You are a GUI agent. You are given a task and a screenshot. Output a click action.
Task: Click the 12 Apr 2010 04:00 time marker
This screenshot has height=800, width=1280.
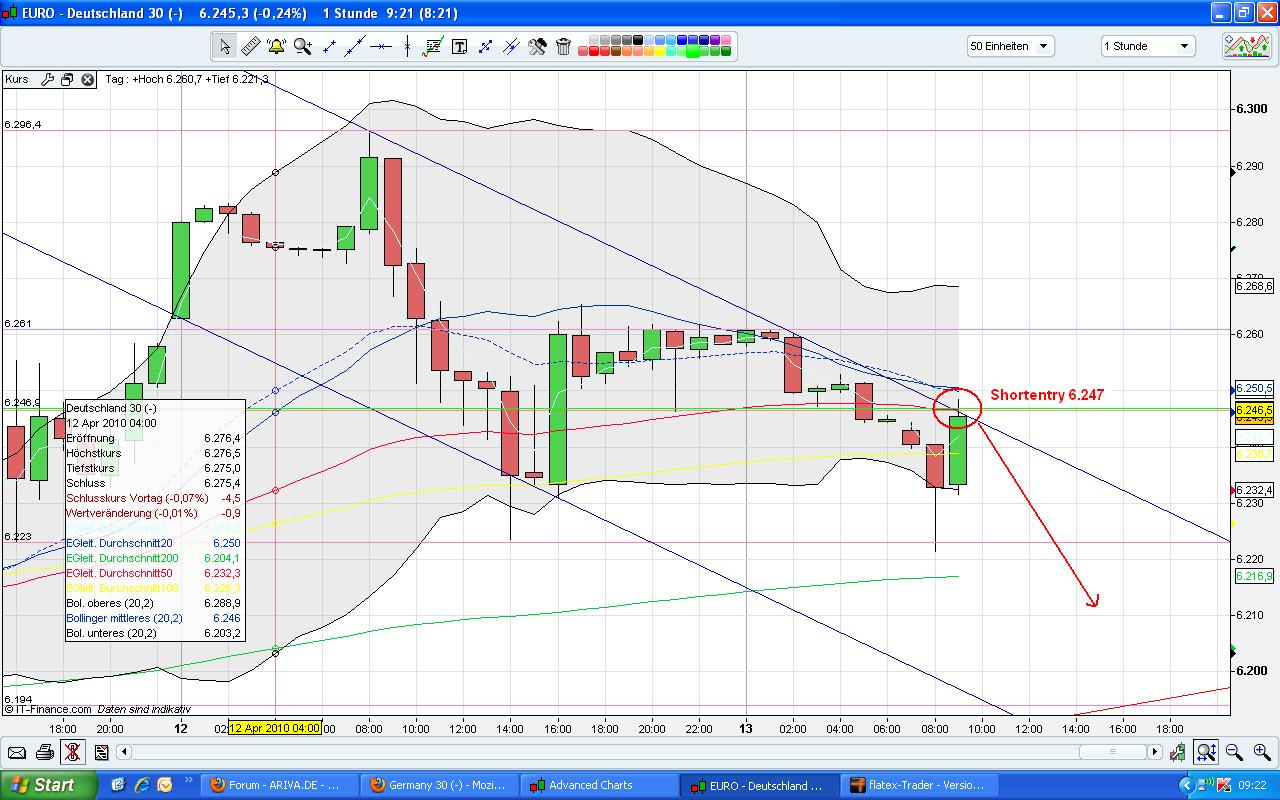tap(275, 728)
